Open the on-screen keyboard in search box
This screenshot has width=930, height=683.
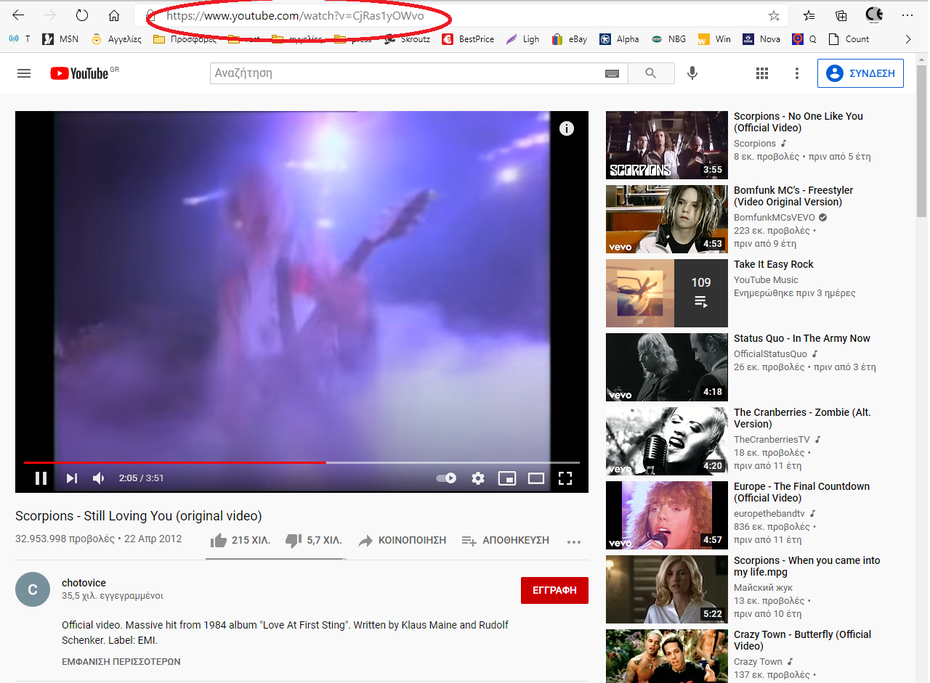tap(611, 74)
